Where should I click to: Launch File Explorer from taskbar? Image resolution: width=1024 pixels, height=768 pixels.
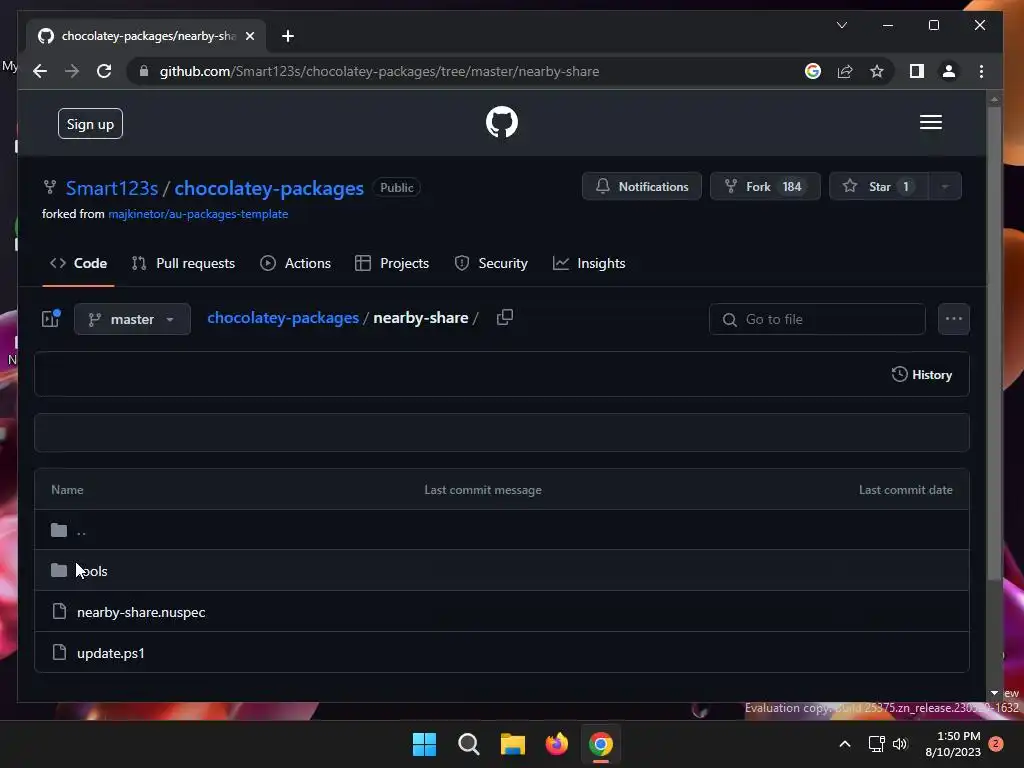pos(513,744)
